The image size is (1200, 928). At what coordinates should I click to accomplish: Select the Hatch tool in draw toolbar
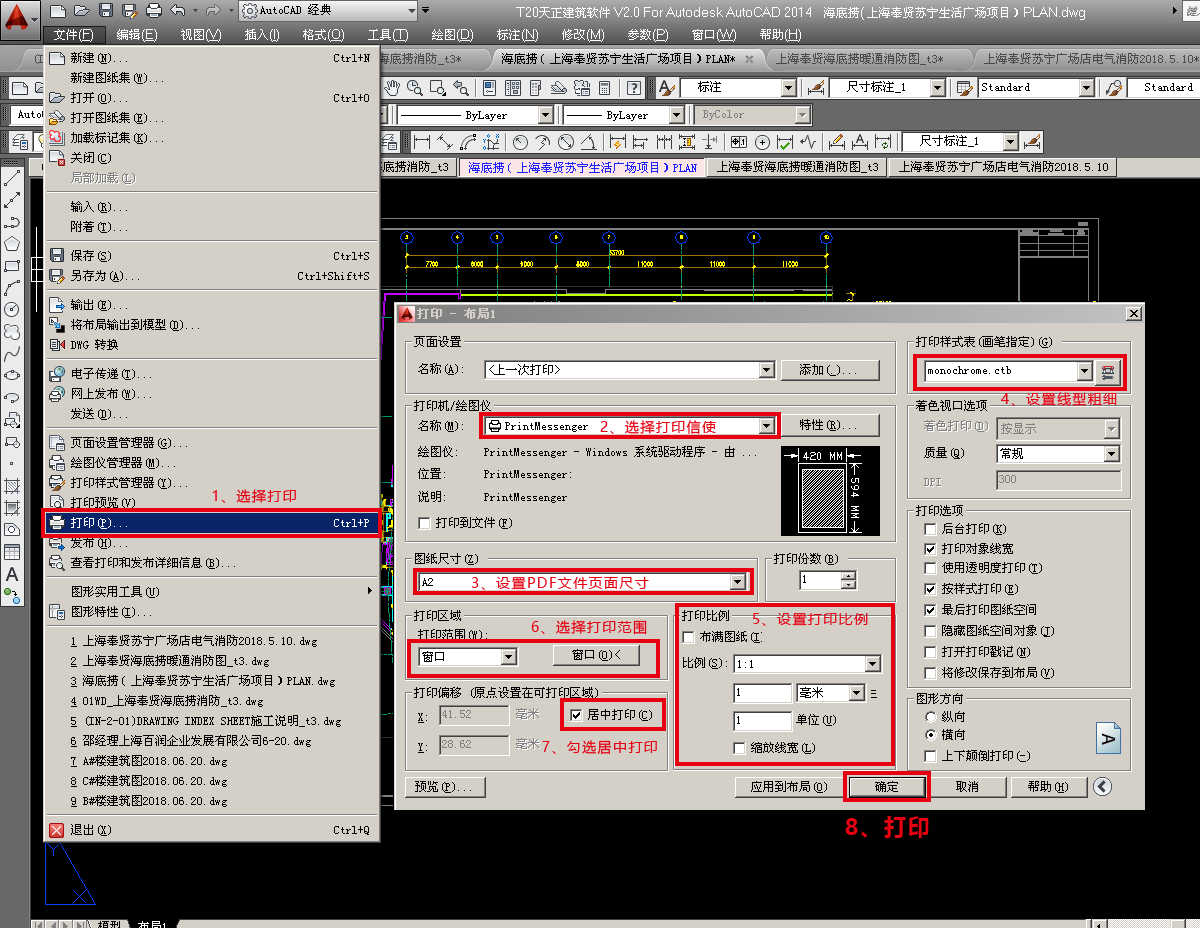coord(12,486)
